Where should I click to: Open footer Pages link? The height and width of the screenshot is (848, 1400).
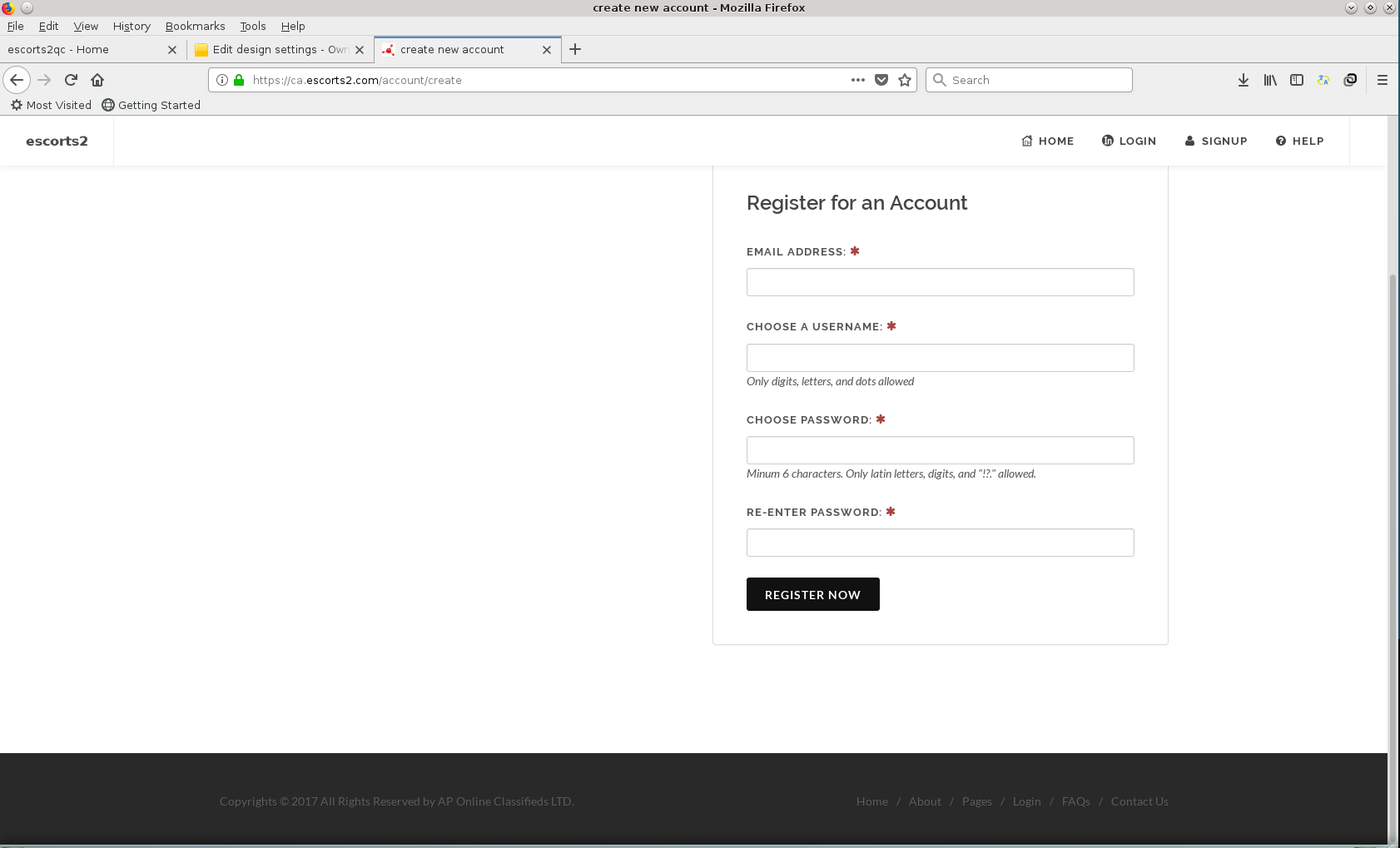pos(976,801)
